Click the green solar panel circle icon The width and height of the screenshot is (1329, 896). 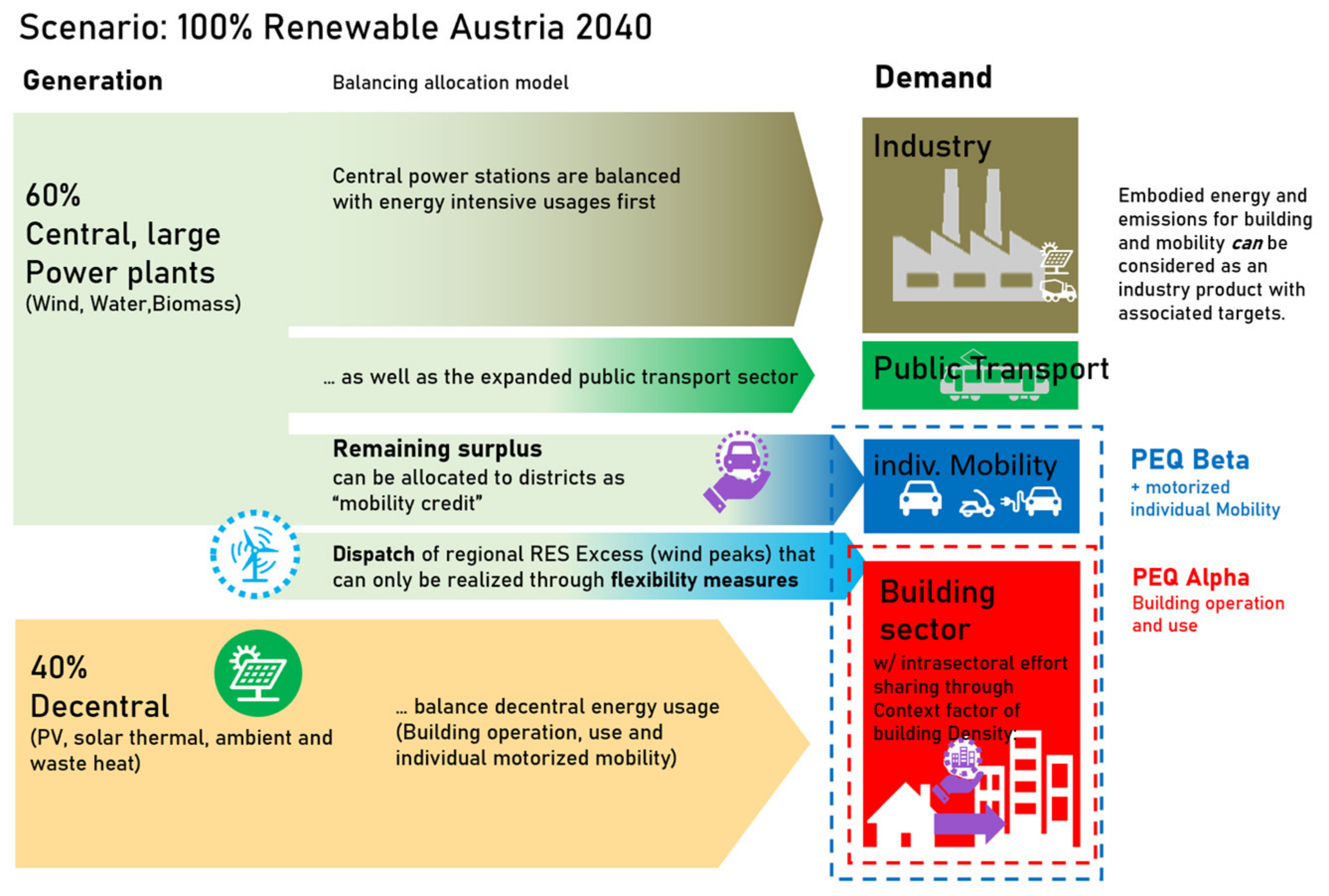coord(258,672)
